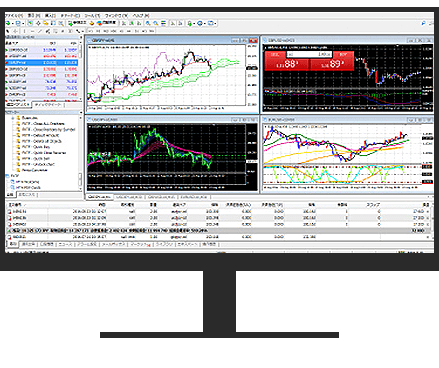Click the blue clock periods icon
This screenshot has width=439, height=368.
pyautogui.click(x=201, y=23)
